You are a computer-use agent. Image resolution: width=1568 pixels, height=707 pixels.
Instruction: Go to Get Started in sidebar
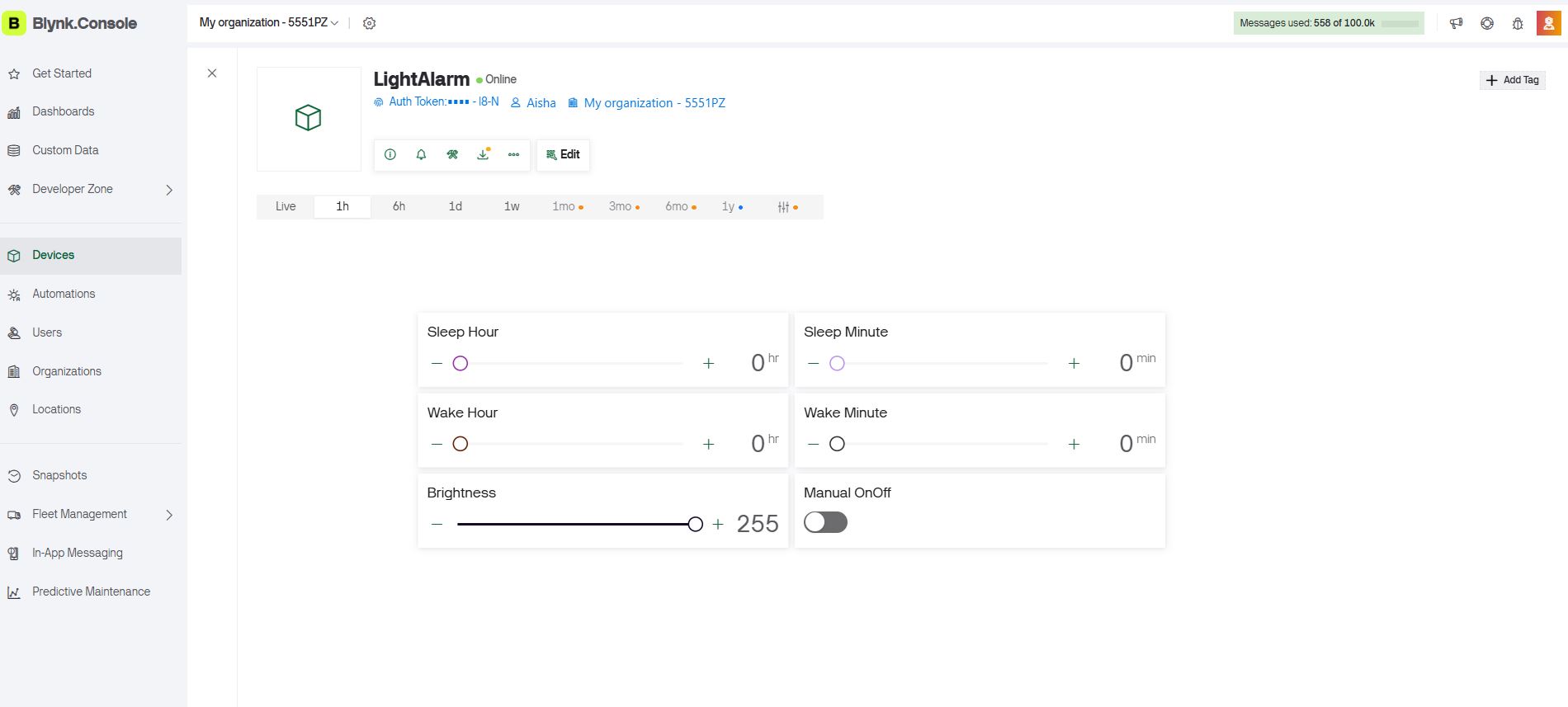pyautogui.click(x=91, y=73)
